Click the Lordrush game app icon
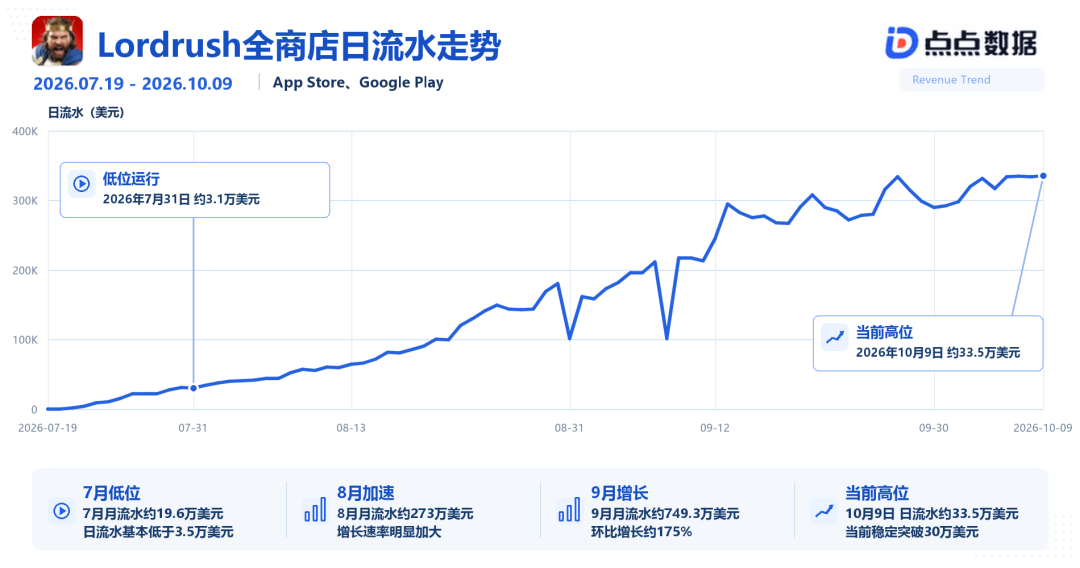Screen dimensions: 1080x568 57,41
